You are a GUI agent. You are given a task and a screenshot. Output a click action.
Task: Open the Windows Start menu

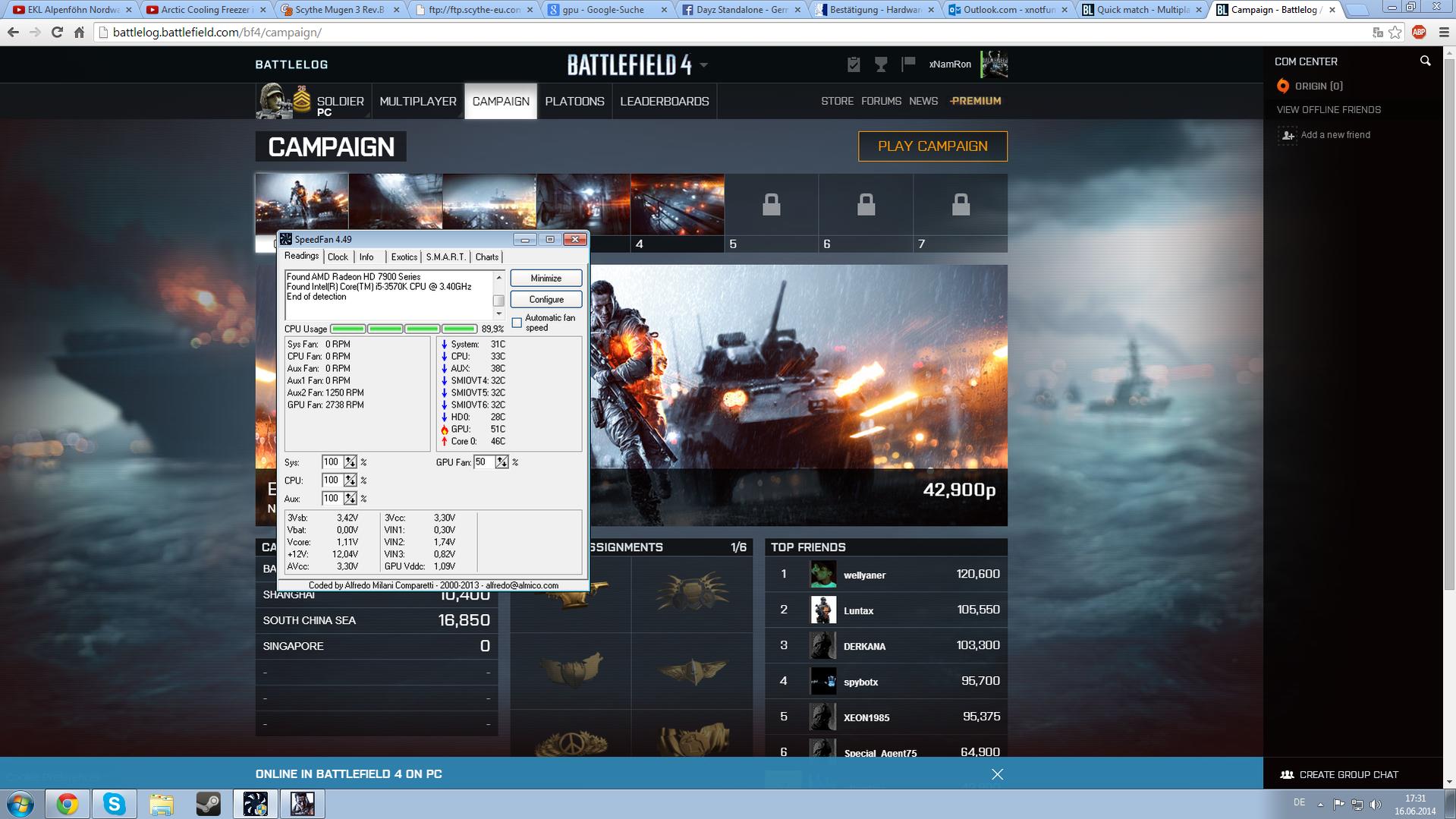(x=20, y=804)
